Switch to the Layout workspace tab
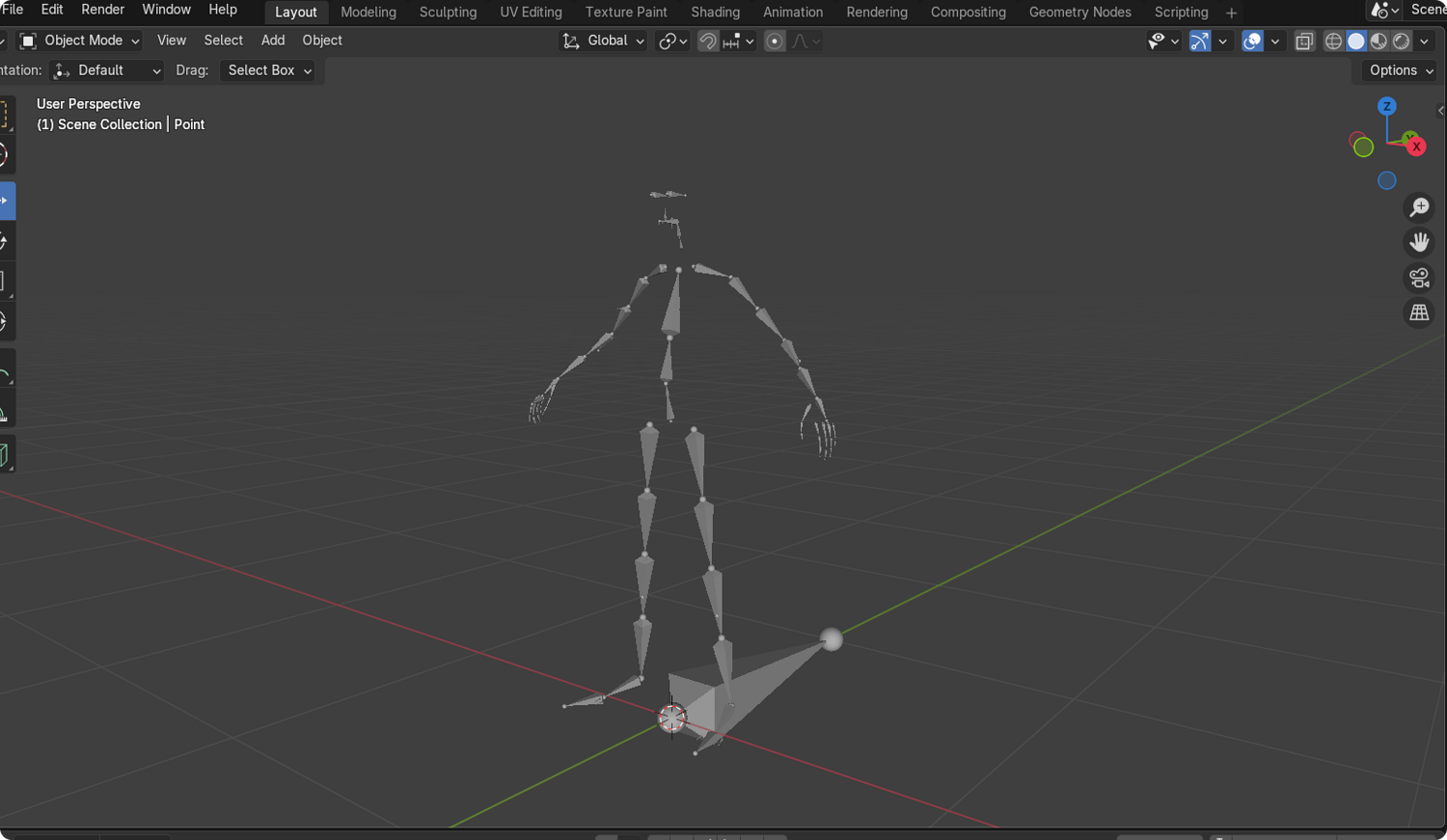The height and width of the screenshot is (840, 1447). (296, 13)
